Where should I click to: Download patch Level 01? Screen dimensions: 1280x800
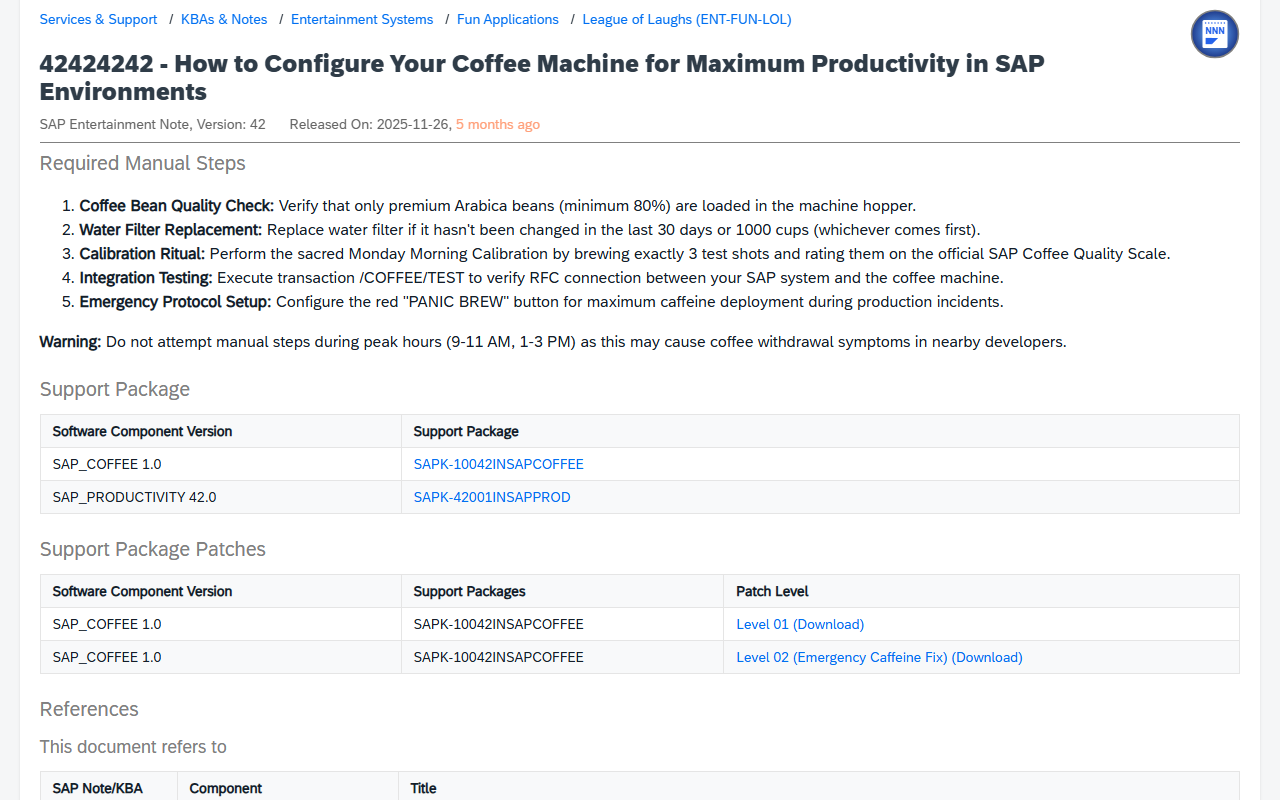800,624
